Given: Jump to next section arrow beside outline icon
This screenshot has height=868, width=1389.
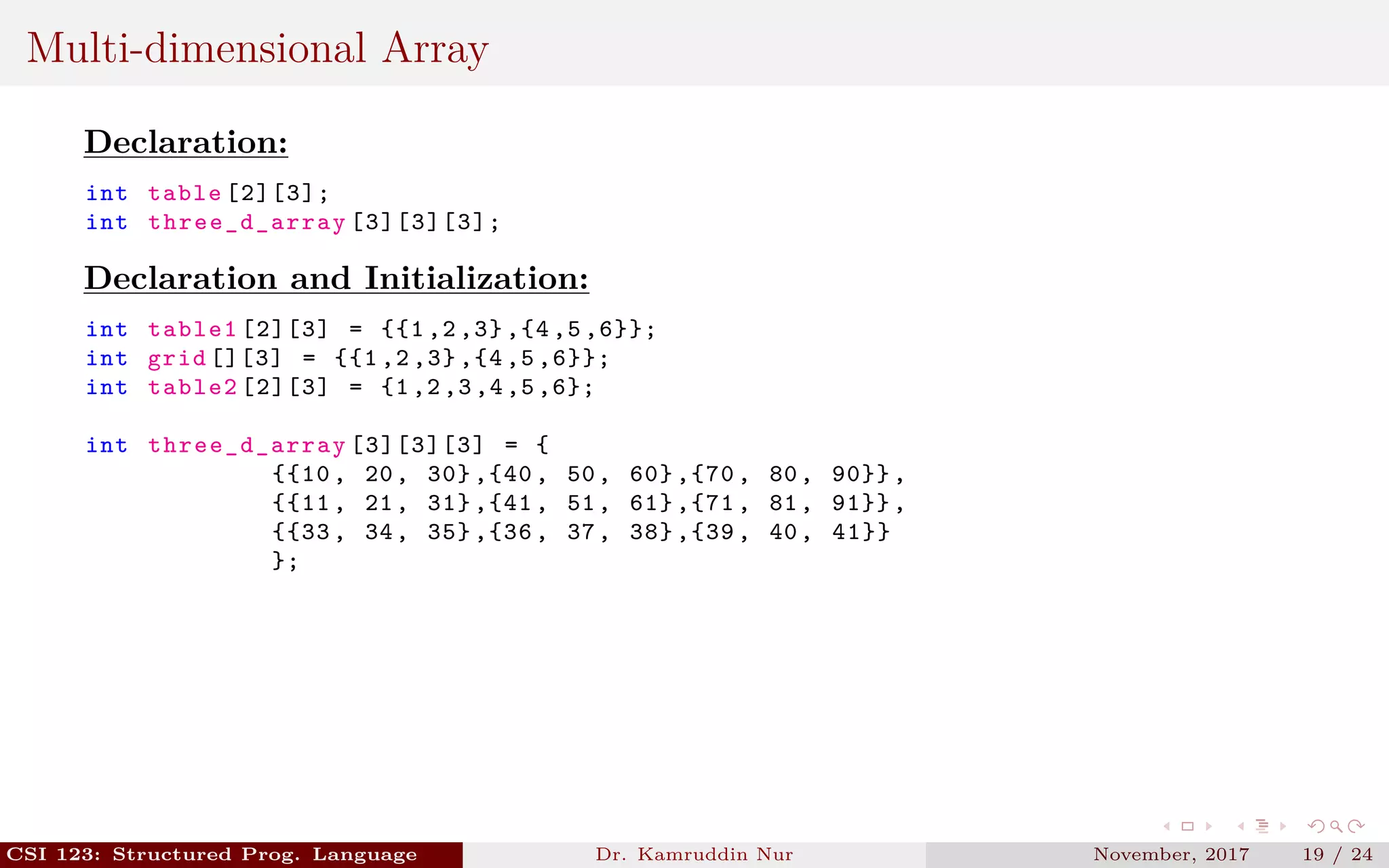Looking at the screenshot, I should (1283, 826).
